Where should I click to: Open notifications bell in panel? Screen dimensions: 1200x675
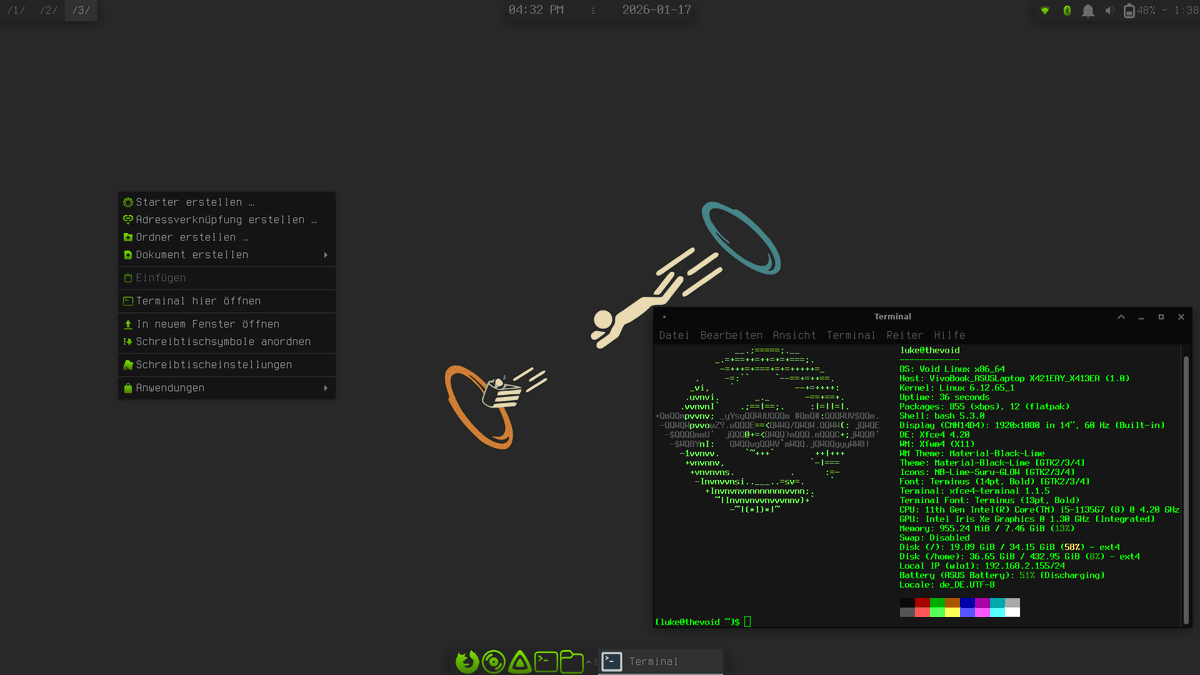point(1088,11)
